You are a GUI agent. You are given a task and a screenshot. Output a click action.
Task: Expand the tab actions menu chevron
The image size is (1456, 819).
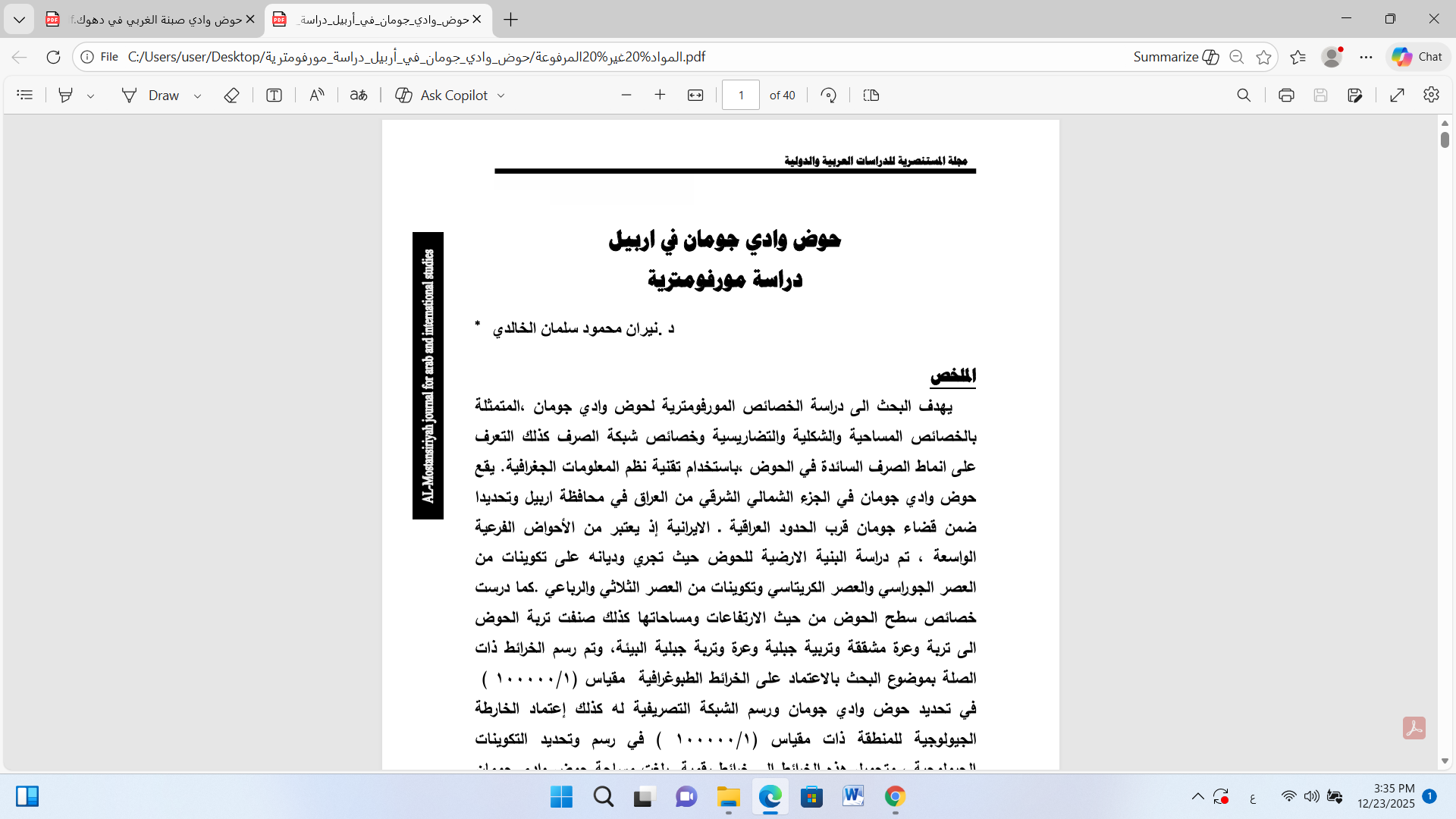(19, 20)
